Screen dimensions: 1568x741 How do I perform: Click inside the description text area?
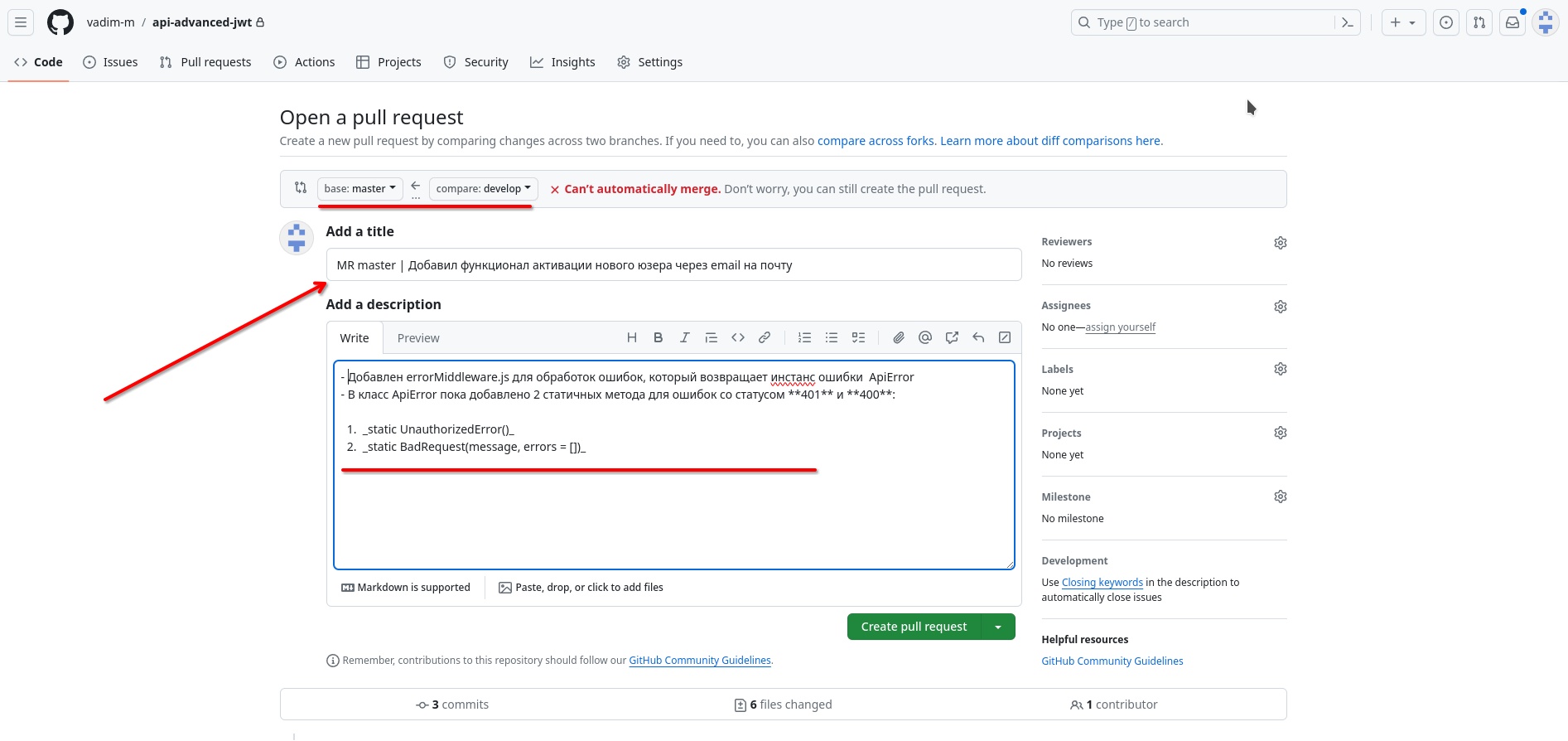click(x=673, y=465)
